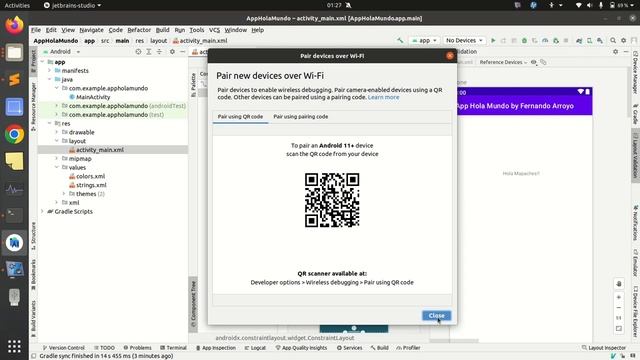Open Firefox from the Ubuntu dock
Image resolution: width=640 pixels, height=360 pixels.
pyautogui.click(x=14, y=25)
